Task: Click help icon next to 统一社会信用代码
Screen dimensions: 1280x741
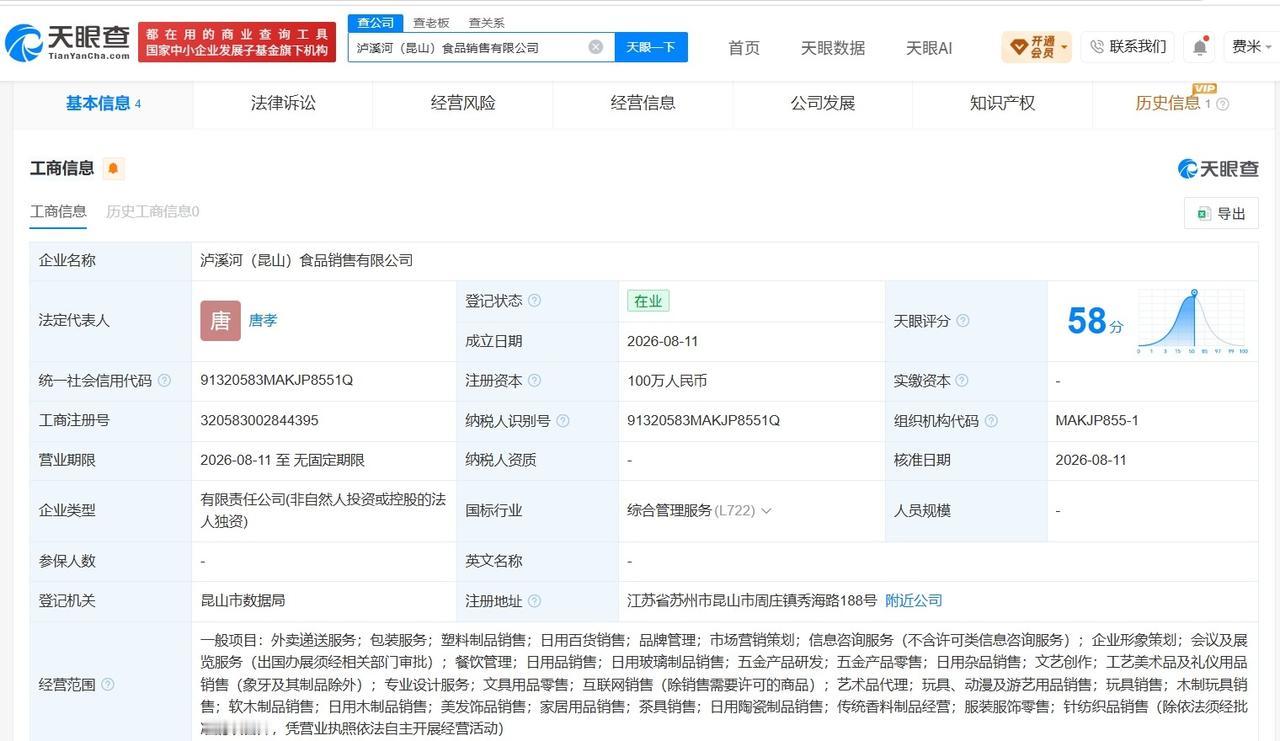Action: (x=164, y=381)
